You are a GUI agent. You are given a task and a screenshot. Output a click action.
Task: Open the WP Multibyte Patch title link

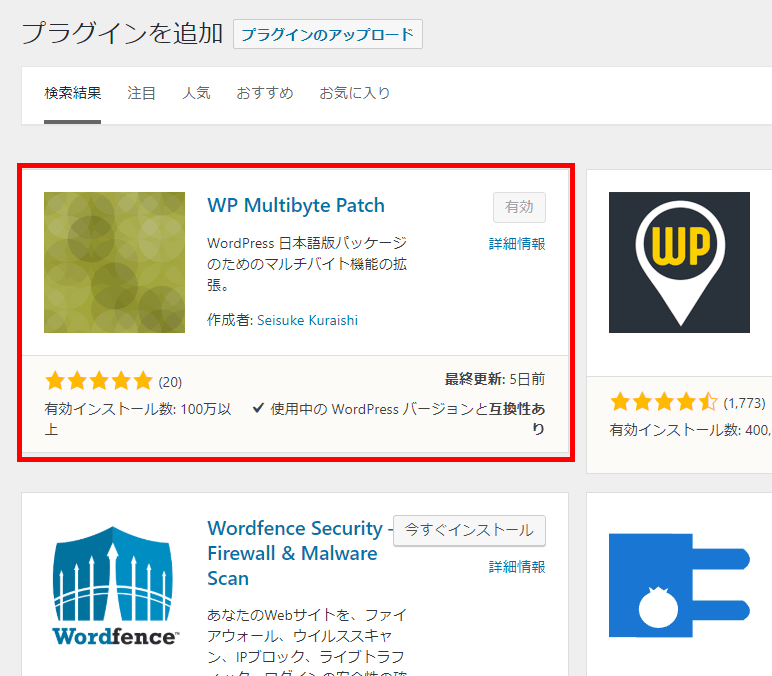click(295, 206)
